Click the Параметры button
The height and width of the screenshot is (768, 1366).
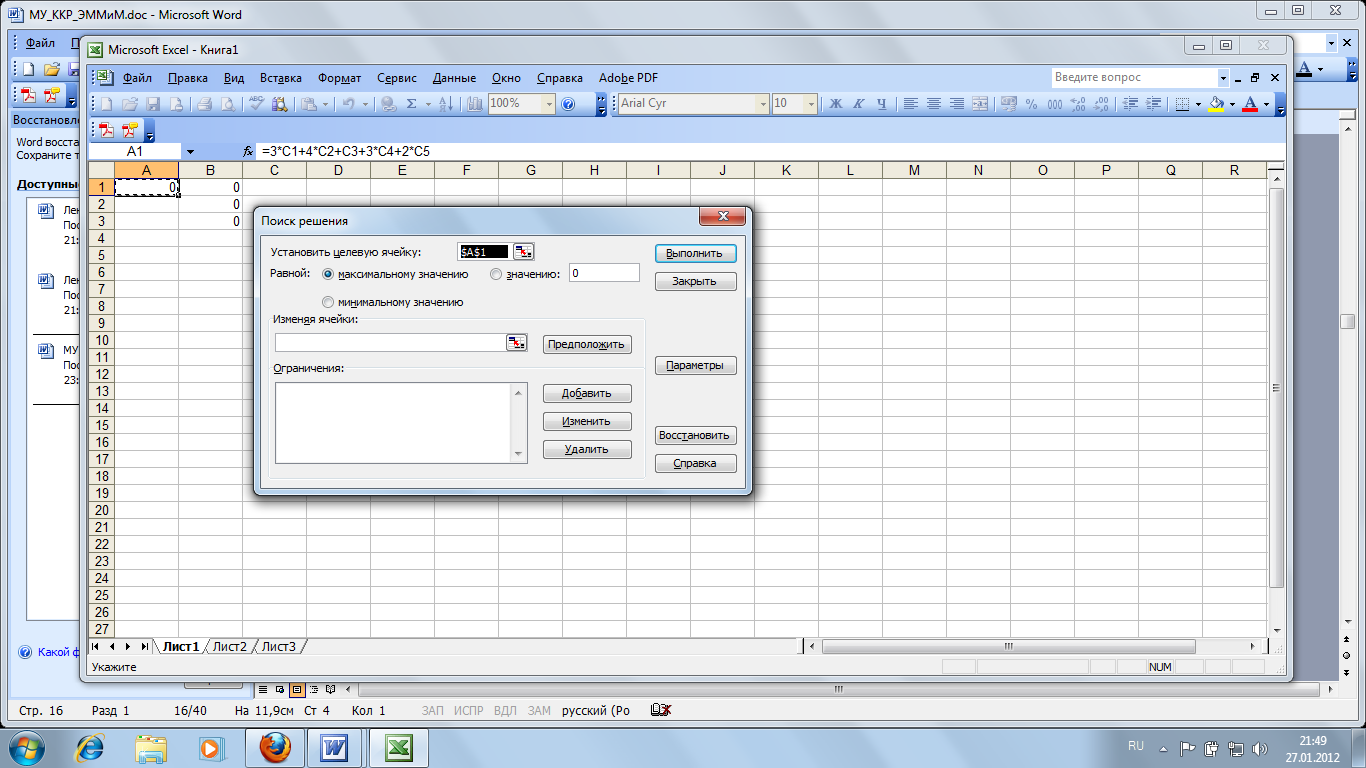696,366
